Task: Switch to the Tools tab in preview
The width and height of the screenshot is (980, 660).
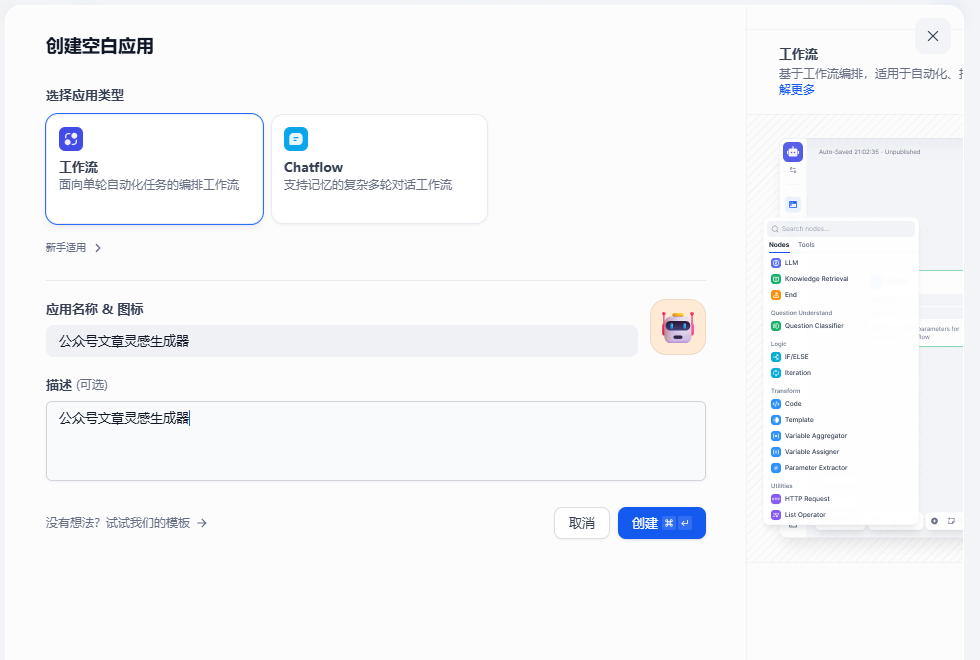Action: [x=806, y=245]
